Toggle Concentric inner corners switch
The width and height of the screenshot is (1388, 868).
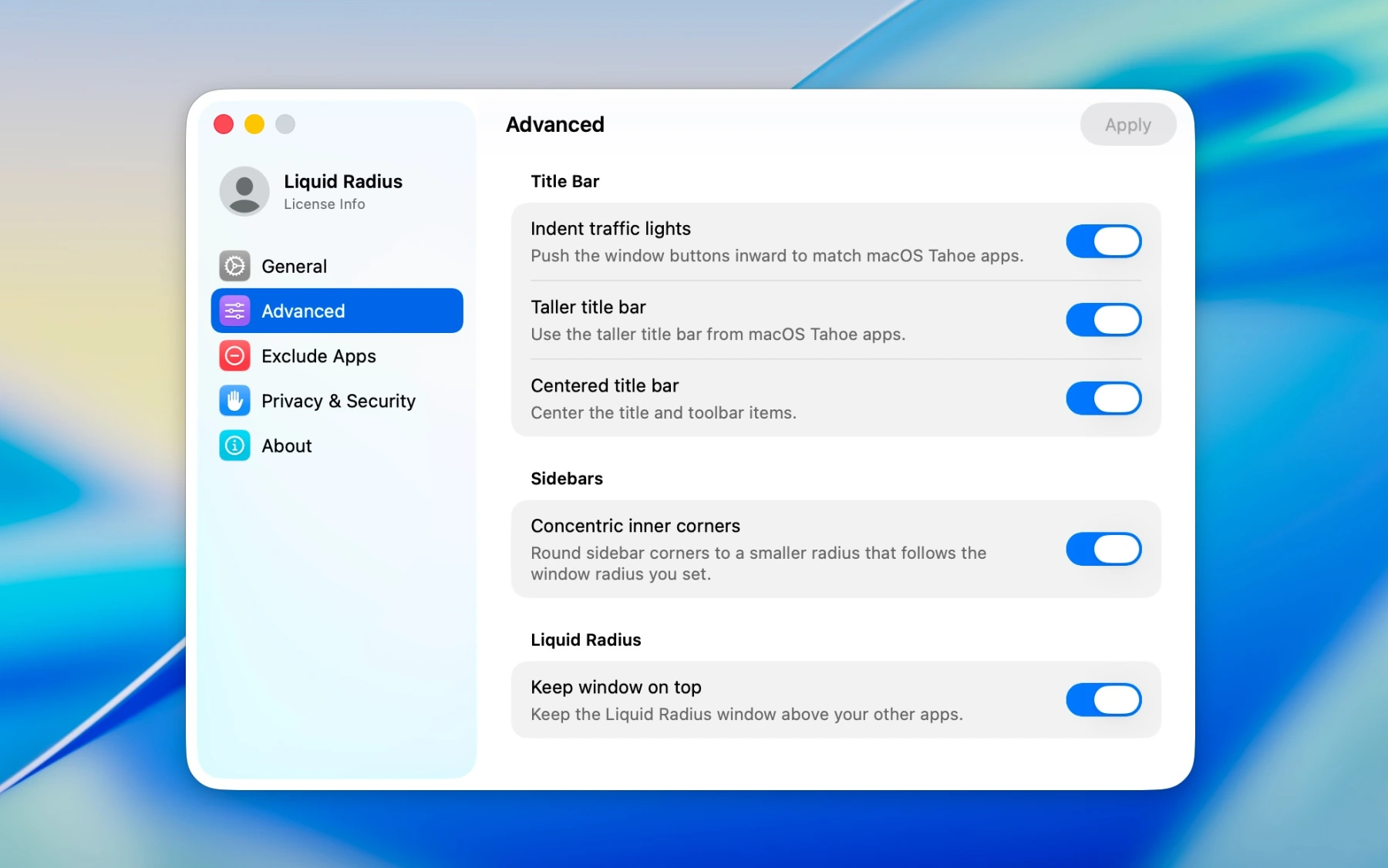[1103, 549]
